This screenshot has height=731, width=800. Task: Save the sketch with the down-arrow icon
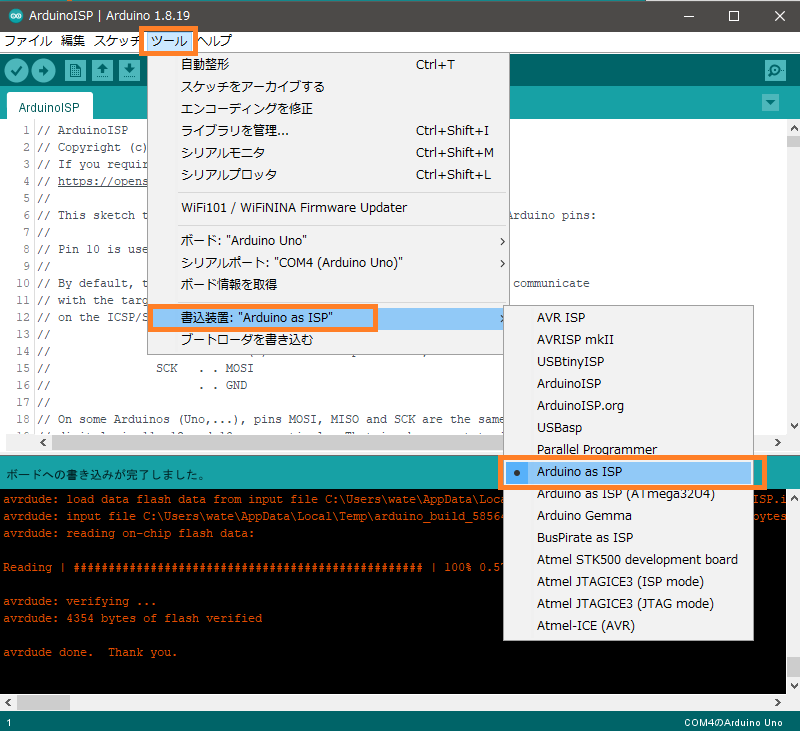130,70
